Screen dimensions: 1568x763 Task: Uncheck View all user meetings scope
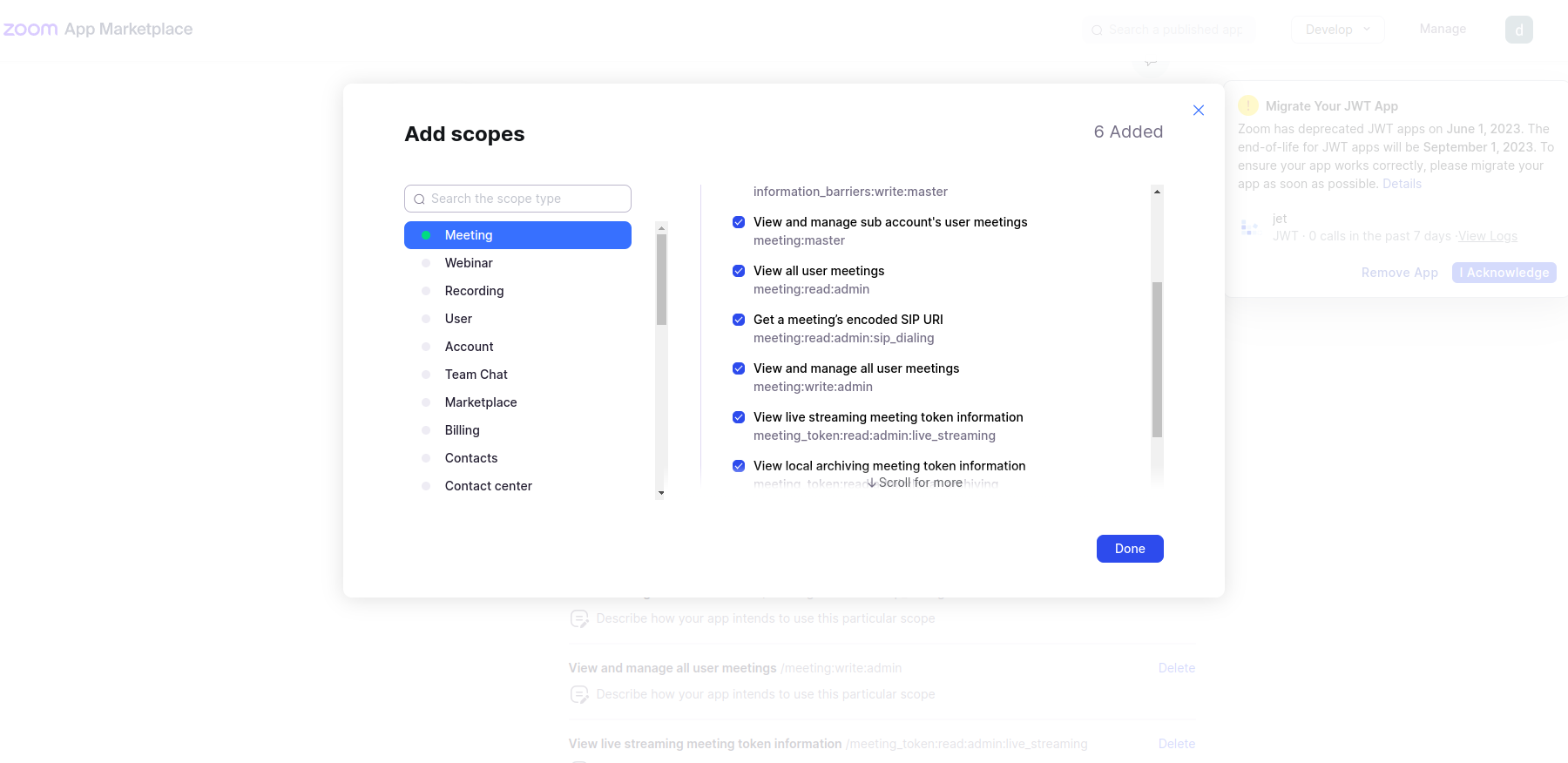coord(739,271)
